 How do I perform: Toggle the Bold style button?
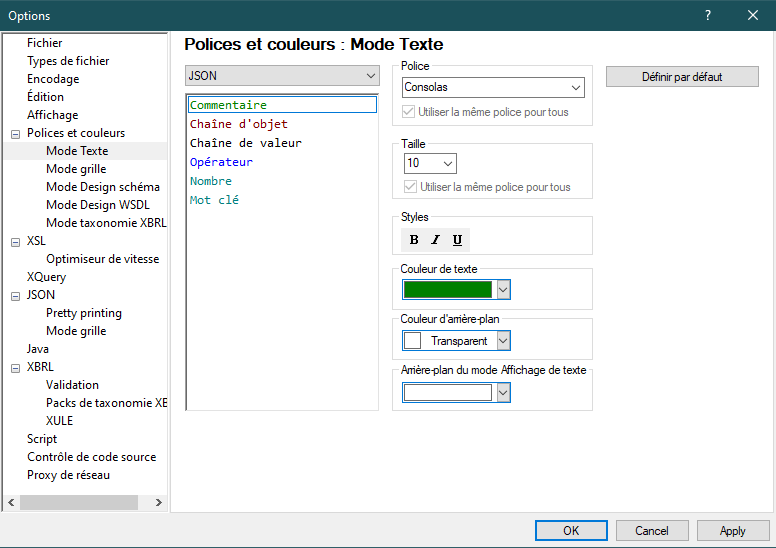(414, 240)
